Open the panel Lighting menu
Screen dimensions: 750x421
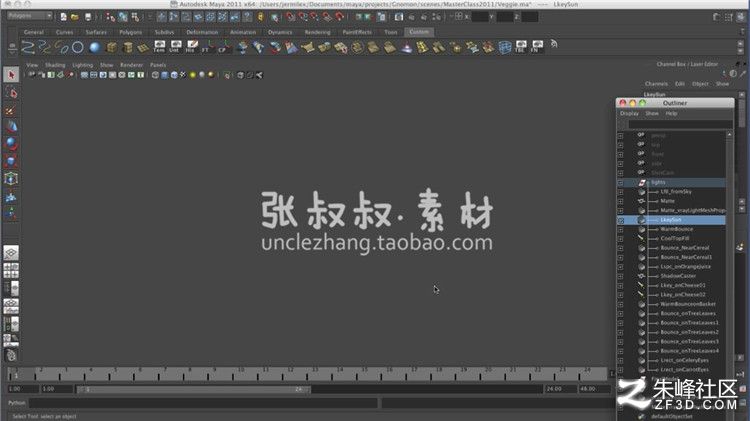click(83, 65)
